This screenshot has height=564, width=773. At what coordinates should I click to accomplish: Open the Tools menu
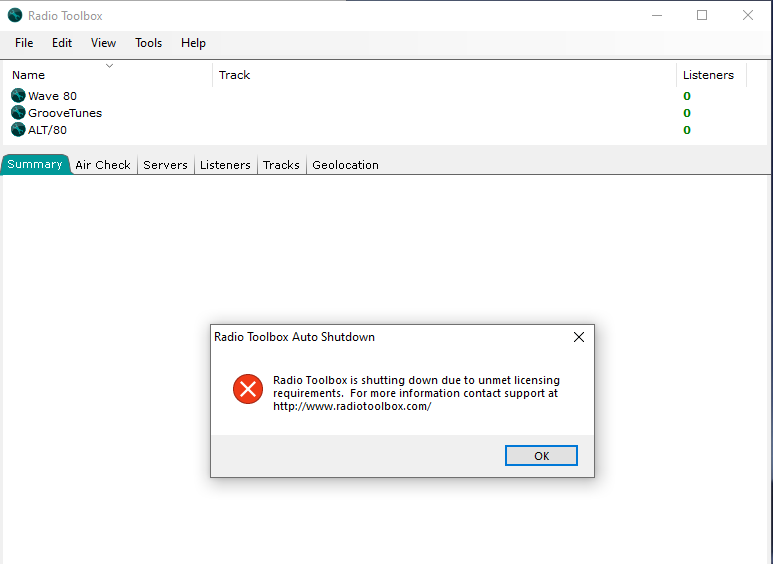[x=148, y=43]
